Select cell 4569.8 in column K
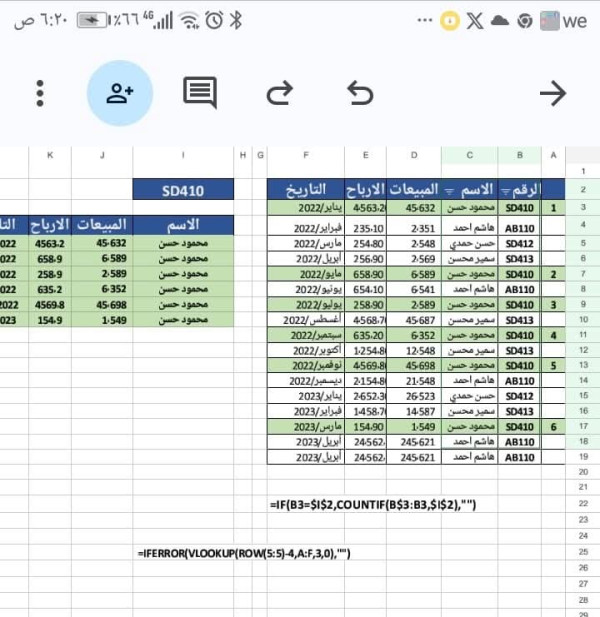Image resolution: width=600 pixels, height=617 pixels. pos(50,305)
